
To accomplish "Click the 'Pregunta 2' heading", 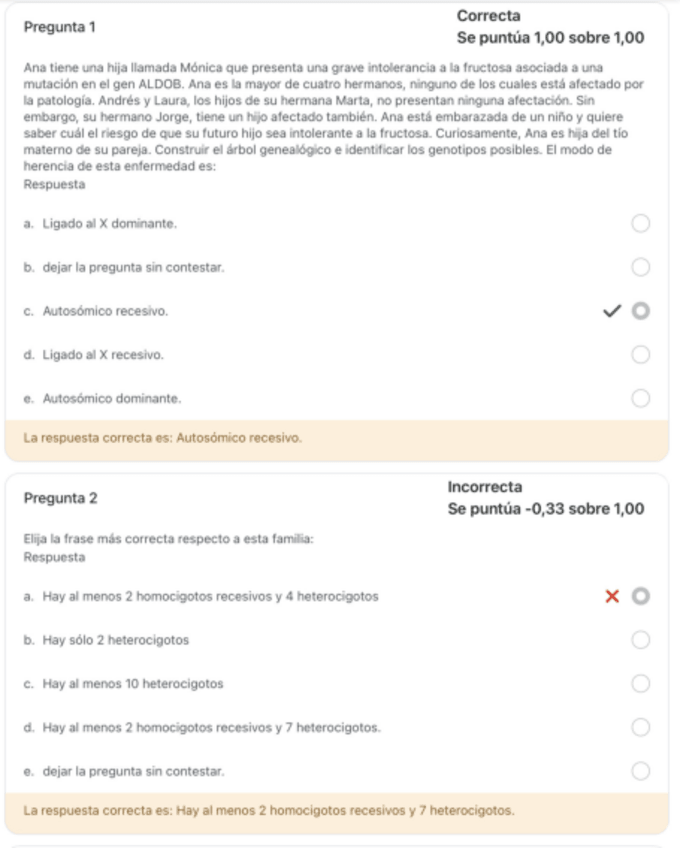I will click(x=60, y=498).
